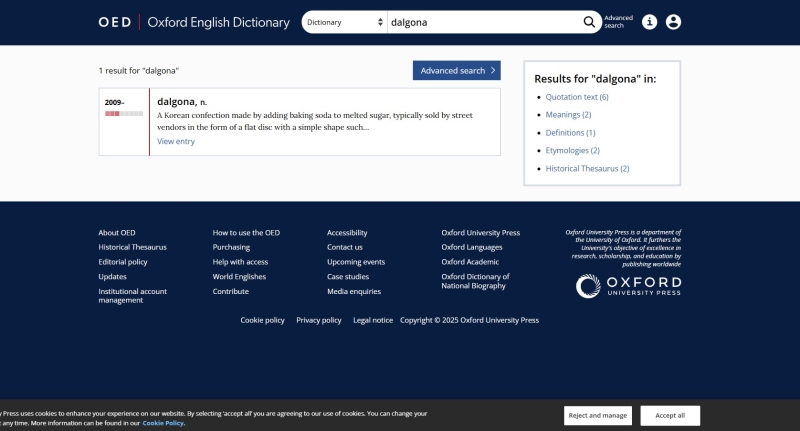Open Oxford Dictionary of National Biography link

[475, 281]
